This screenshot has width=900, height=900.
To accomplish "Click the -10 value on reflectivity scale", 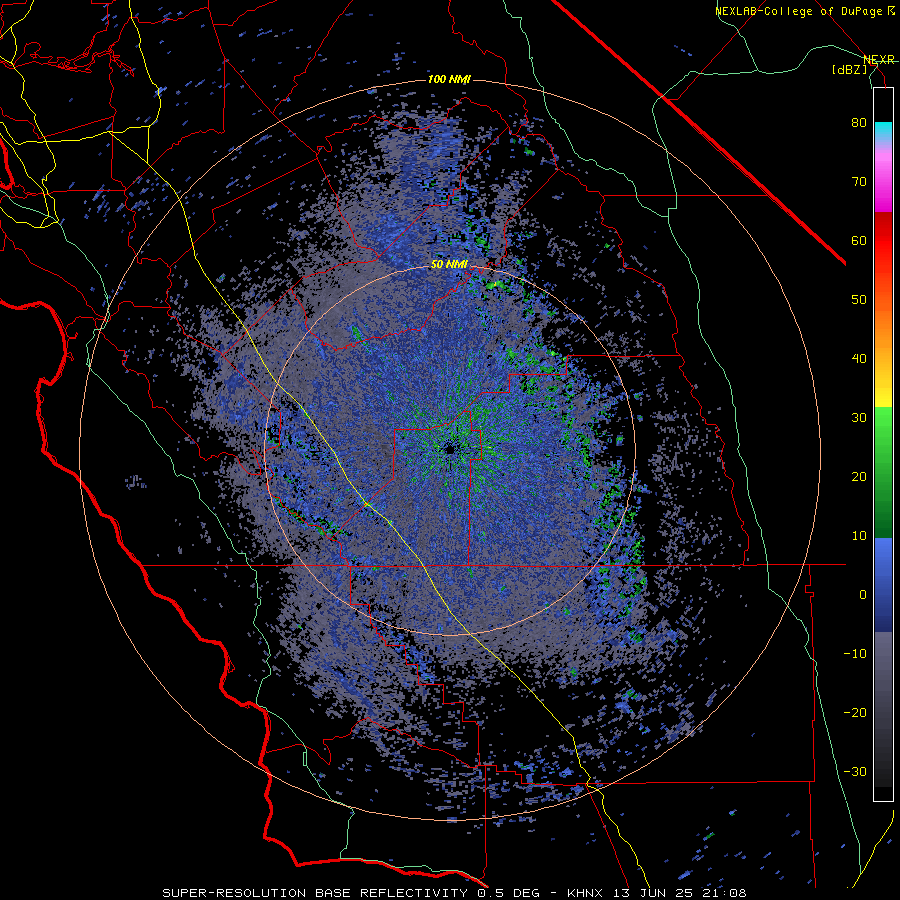I will (855, 654).
